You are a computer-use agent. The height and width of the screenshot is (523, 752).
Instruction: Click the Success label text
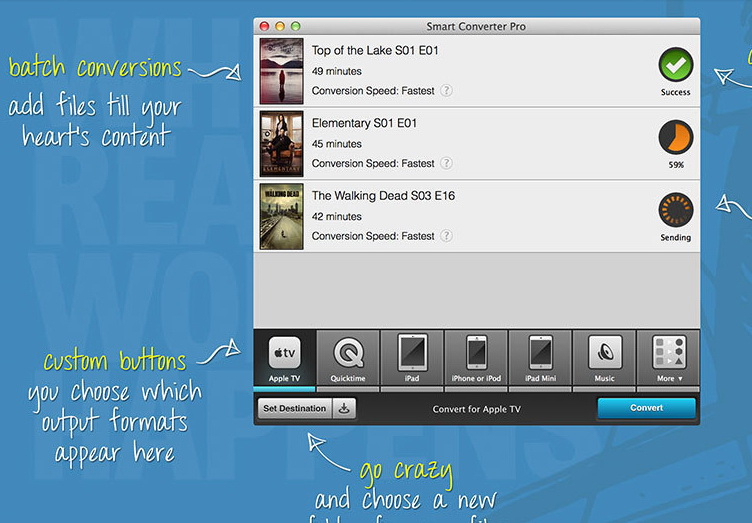click(675, 92)
